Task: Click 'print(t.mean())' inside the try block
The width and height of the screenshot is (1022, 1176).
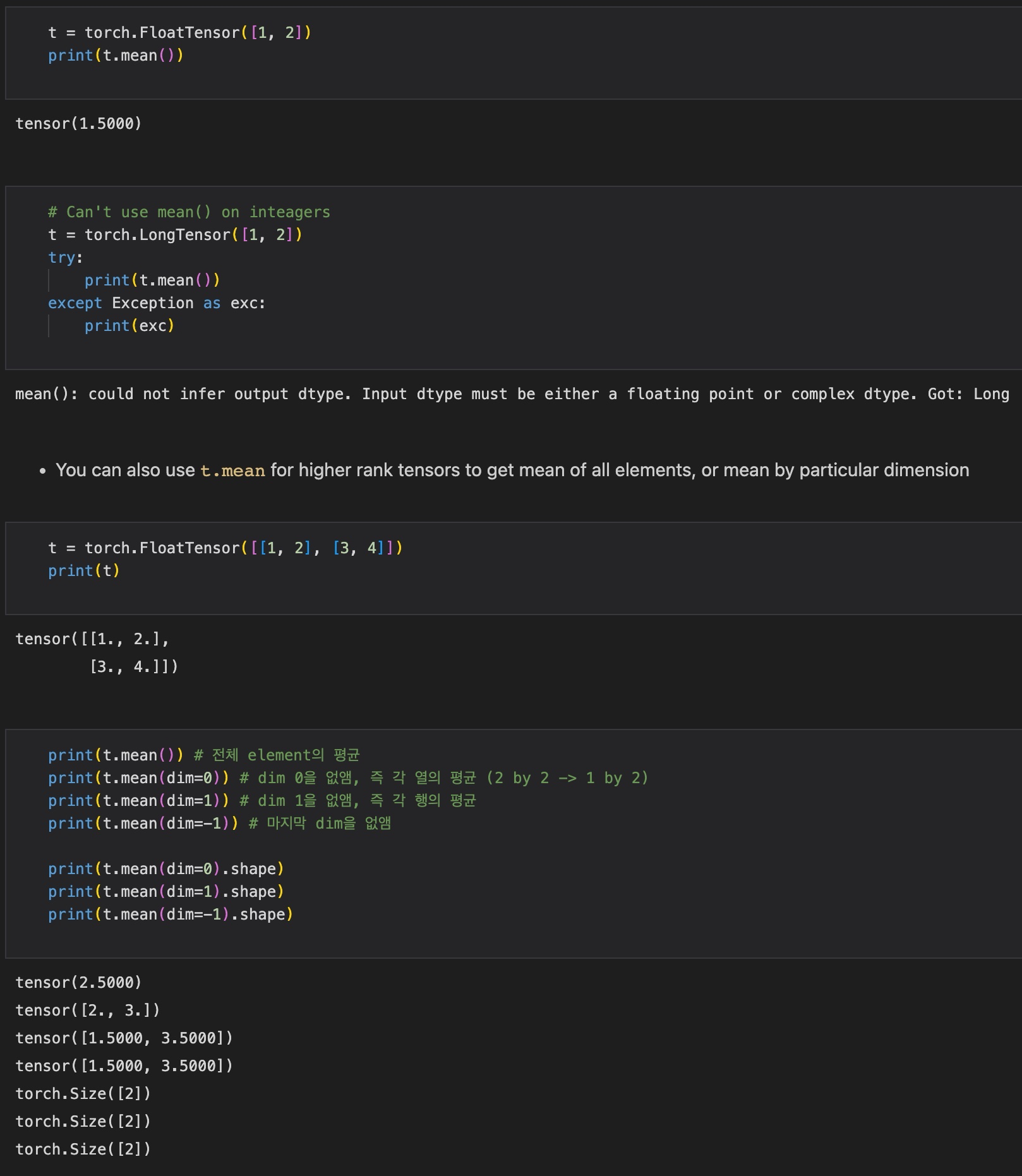Action: (x=152, y=280)
